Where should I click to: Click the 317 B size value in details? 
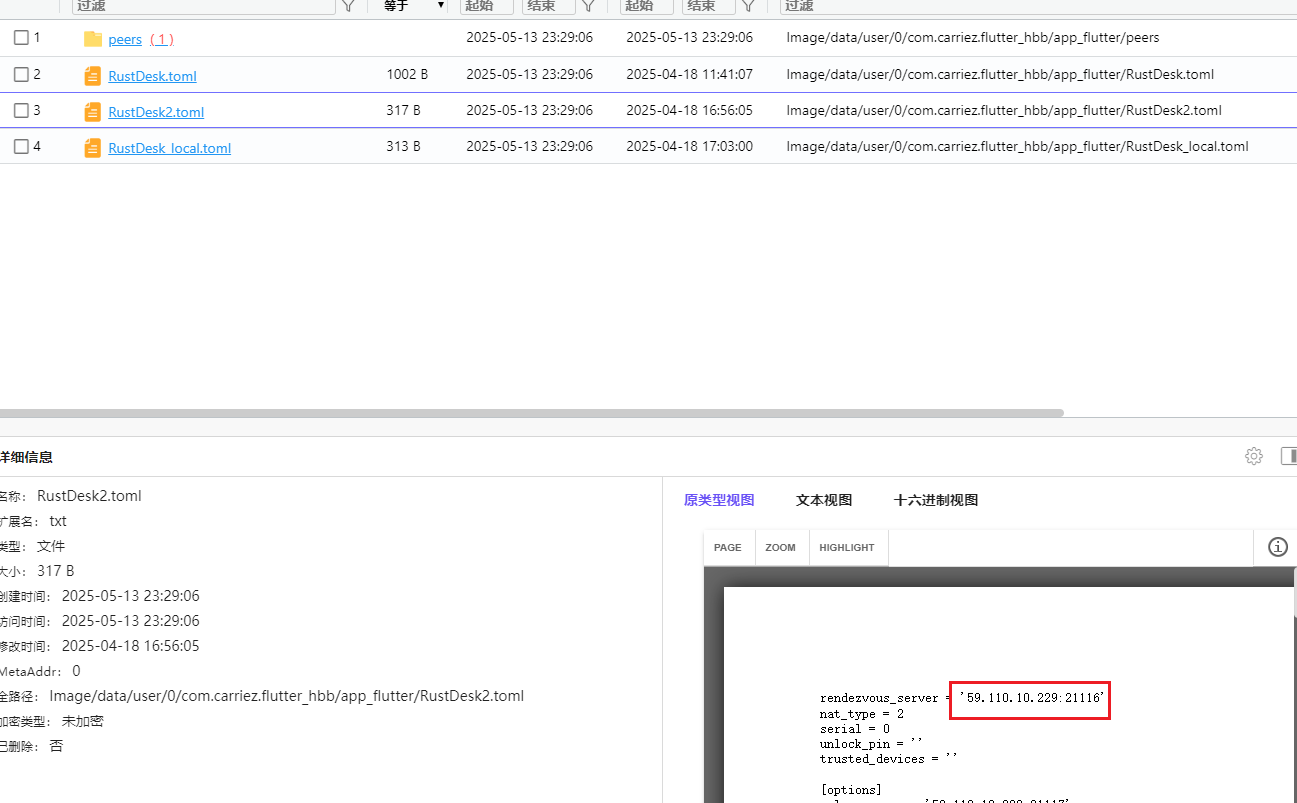click(x=56, y=571)
